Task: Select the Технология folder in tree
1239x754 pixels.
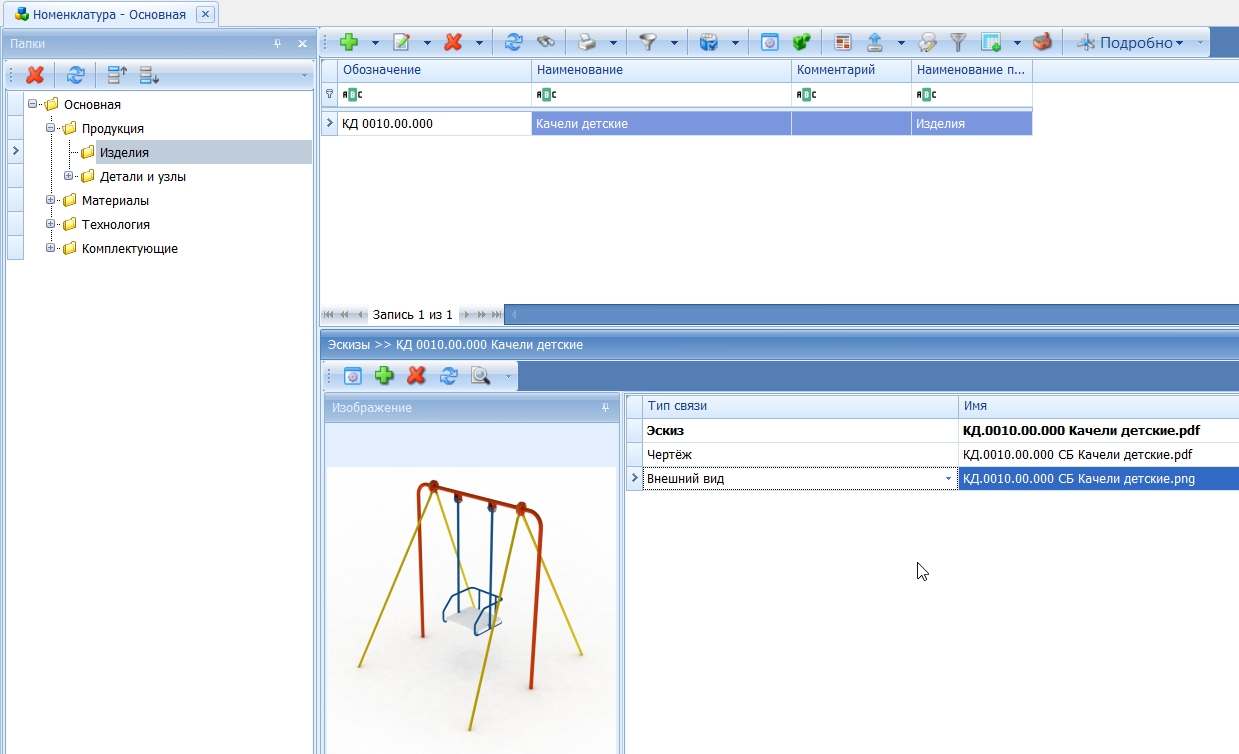Action: coord(116,225)
